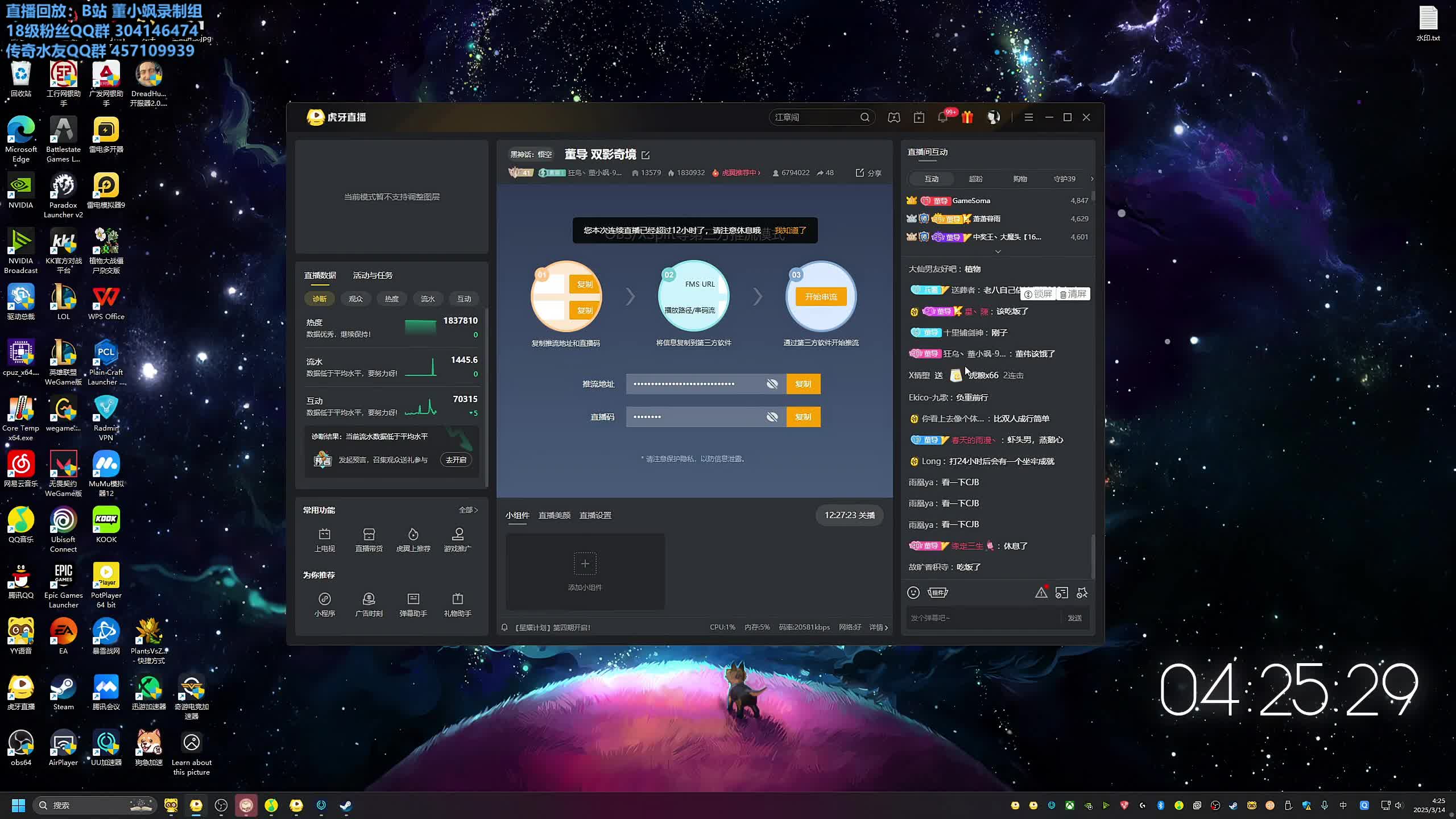Open notifications bell with 99+ badge
Image resolution: width=1456 pixels, height=819 pixels.
pyautogui.click(x=944, y=117)
